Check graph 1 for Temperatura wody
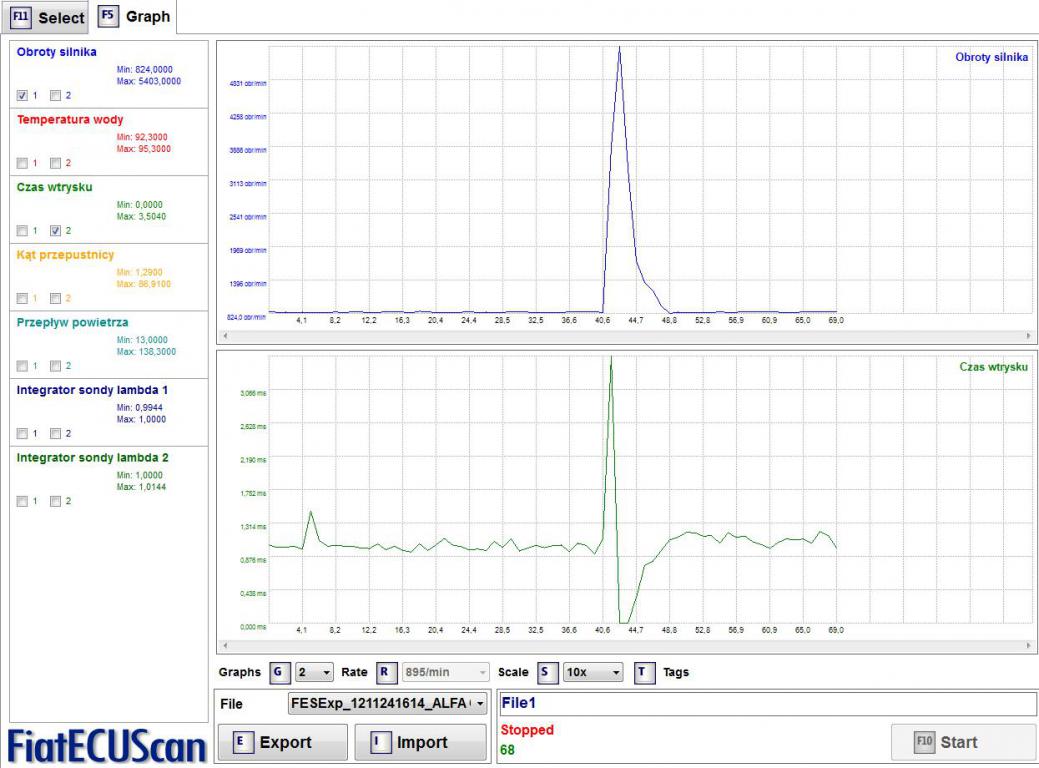 coord(23,163)
